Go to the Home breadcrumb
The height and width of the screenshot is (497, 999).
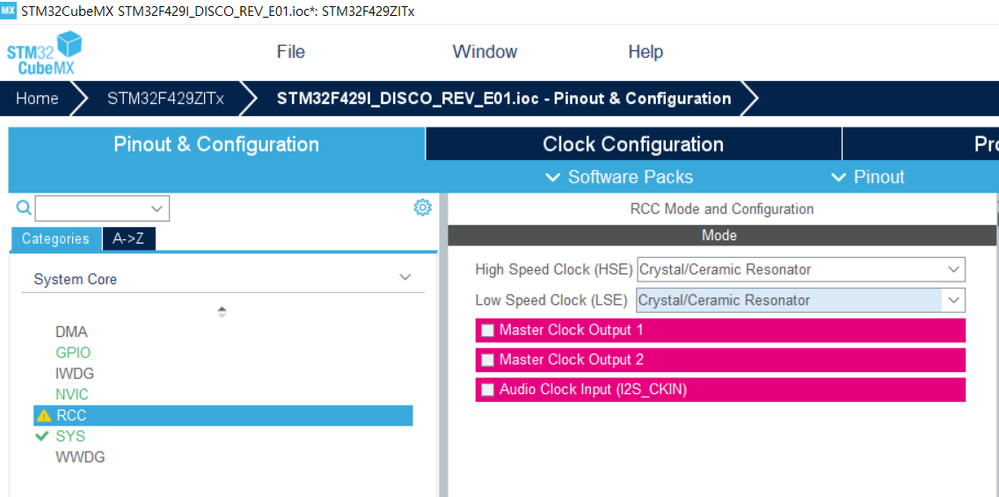pos(37,99)
